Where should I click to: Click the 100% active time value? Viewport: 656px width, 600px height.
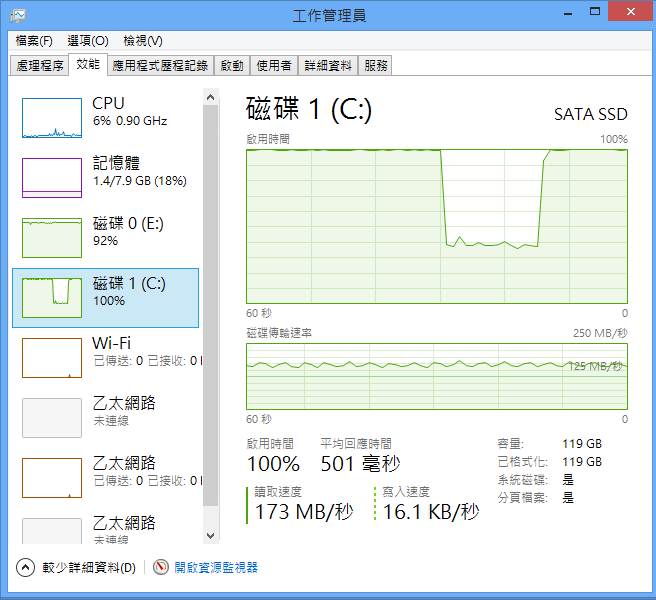click(273, 464)
